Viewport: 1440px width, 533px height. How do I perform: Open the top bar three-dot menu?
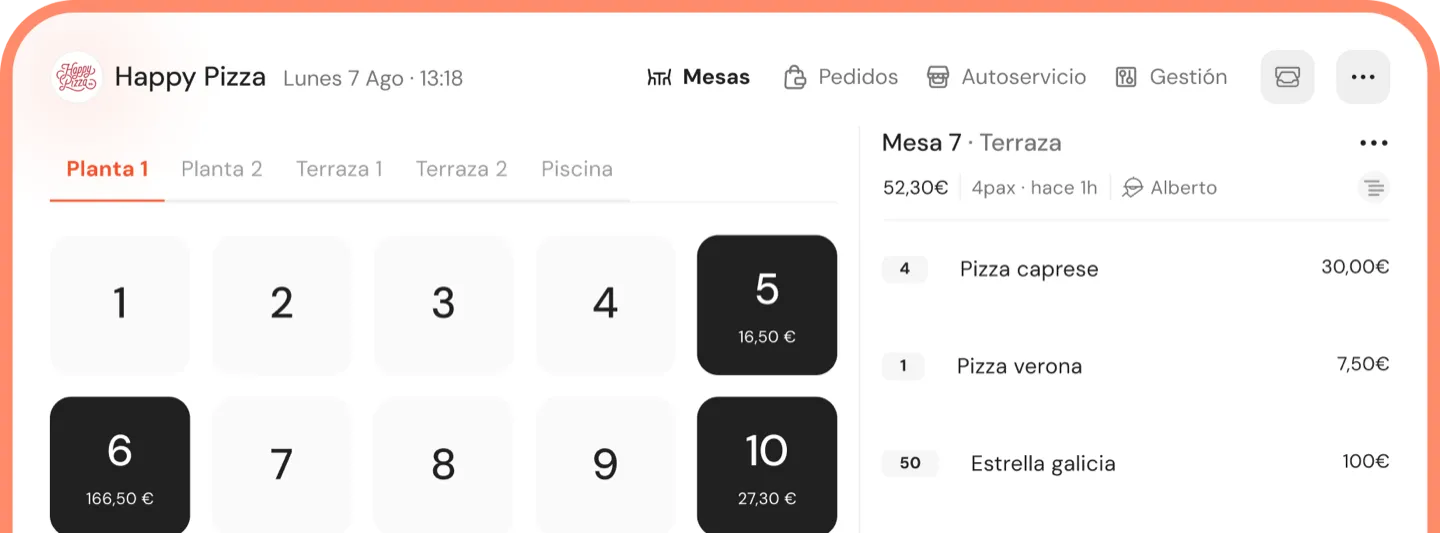[1363, 77]
